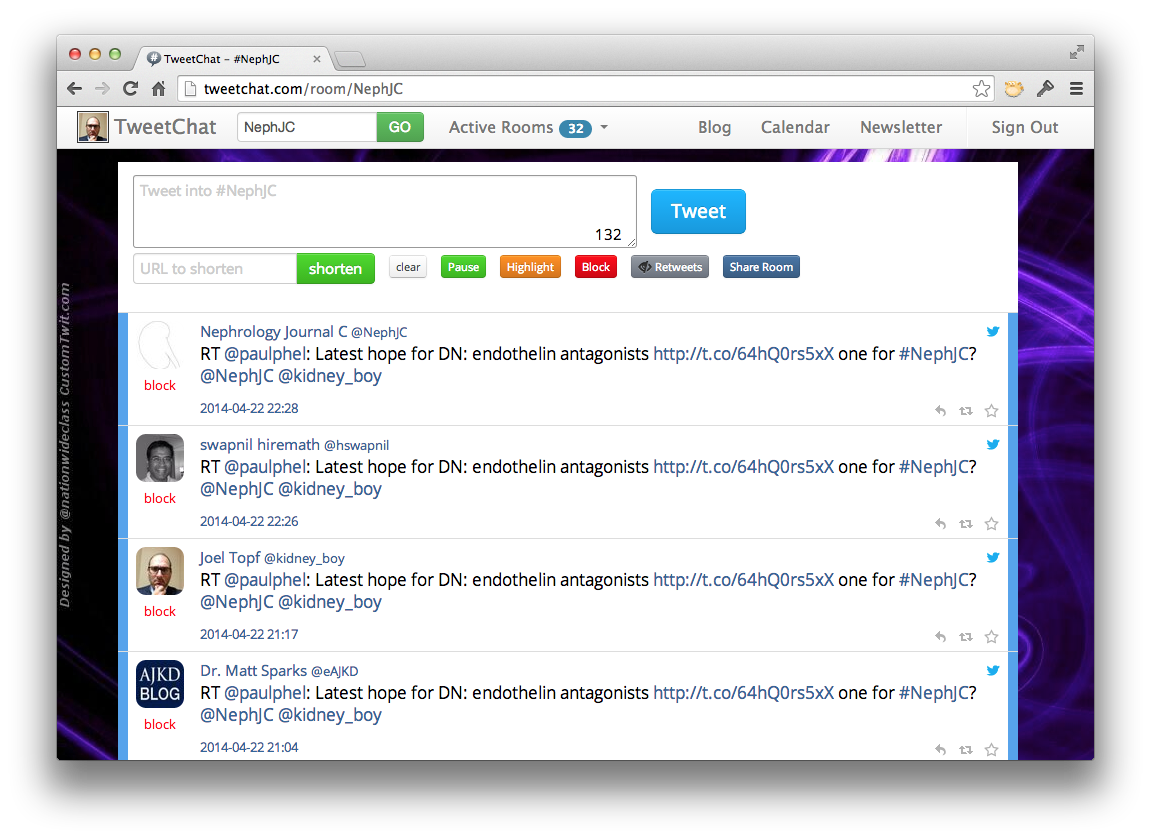
Task: Click the Twitter bird icon on Dr. Matt Sparks tweet
Action: (992, 670)
